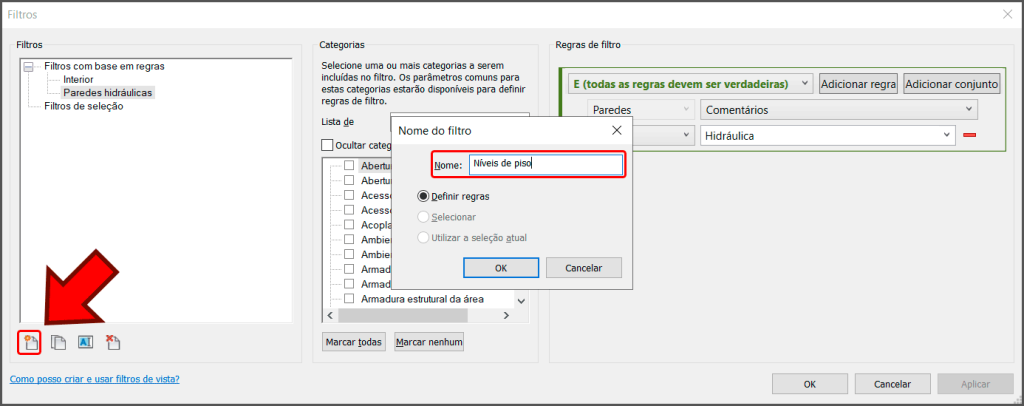Open the help link about view filters
The height and width of the screenshot is (406, 1024).
point(94,380)
